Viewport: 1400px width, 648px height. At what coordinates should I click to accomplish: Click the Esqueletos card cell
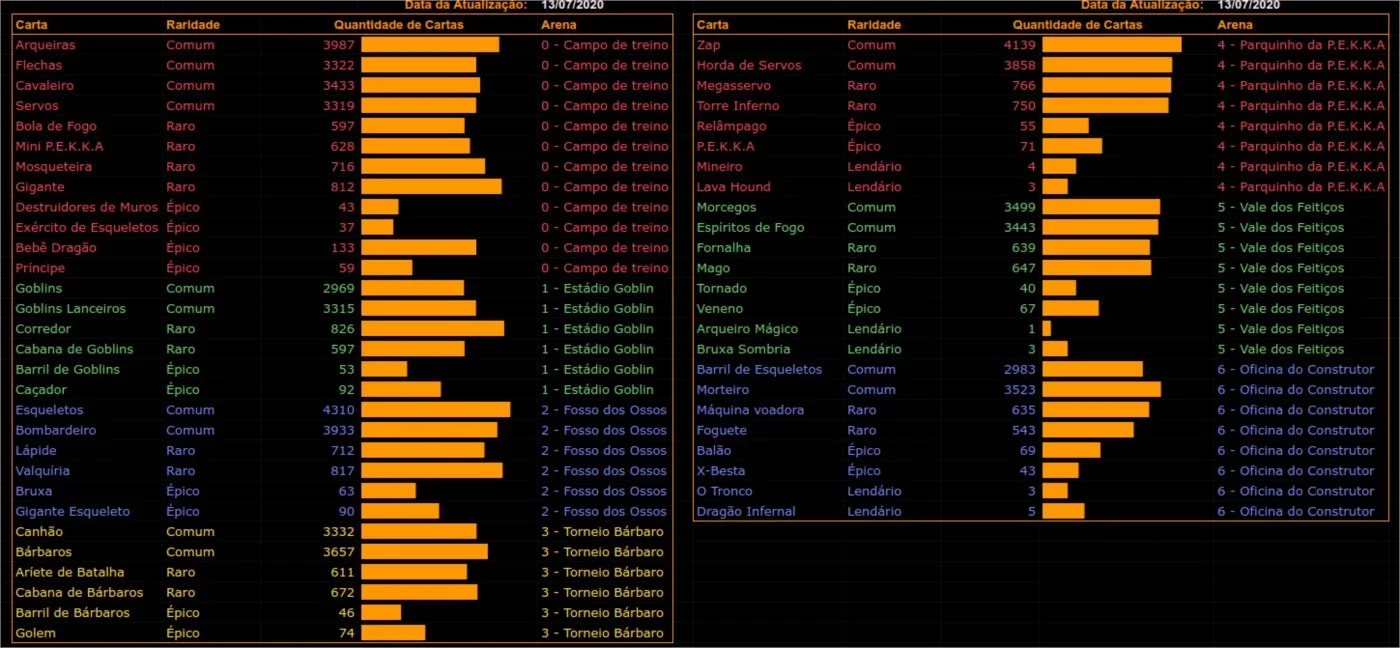[x=49, y=410]
